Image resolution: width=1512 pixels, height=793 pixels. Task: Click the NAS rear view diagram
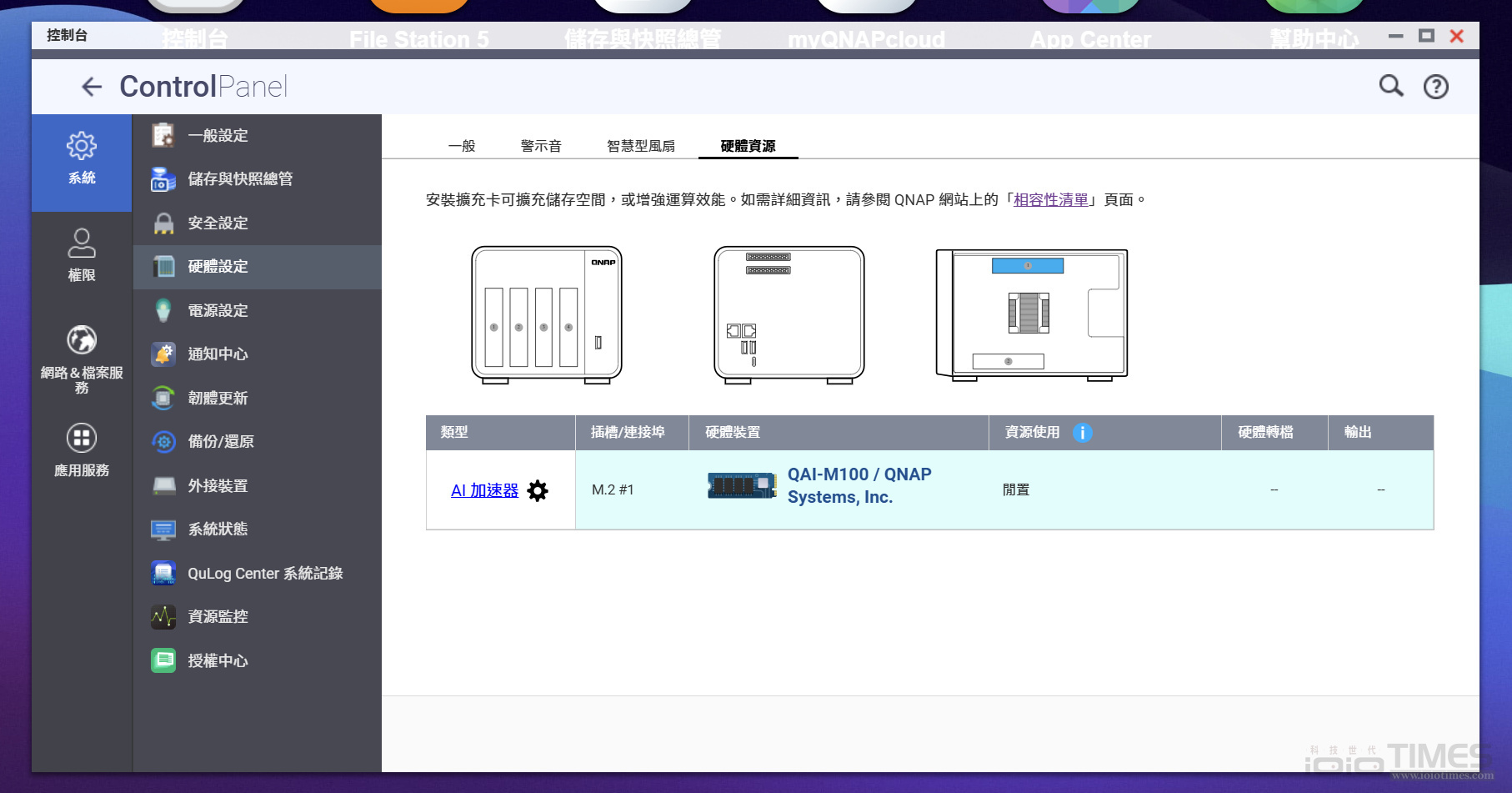coord(789,315)
